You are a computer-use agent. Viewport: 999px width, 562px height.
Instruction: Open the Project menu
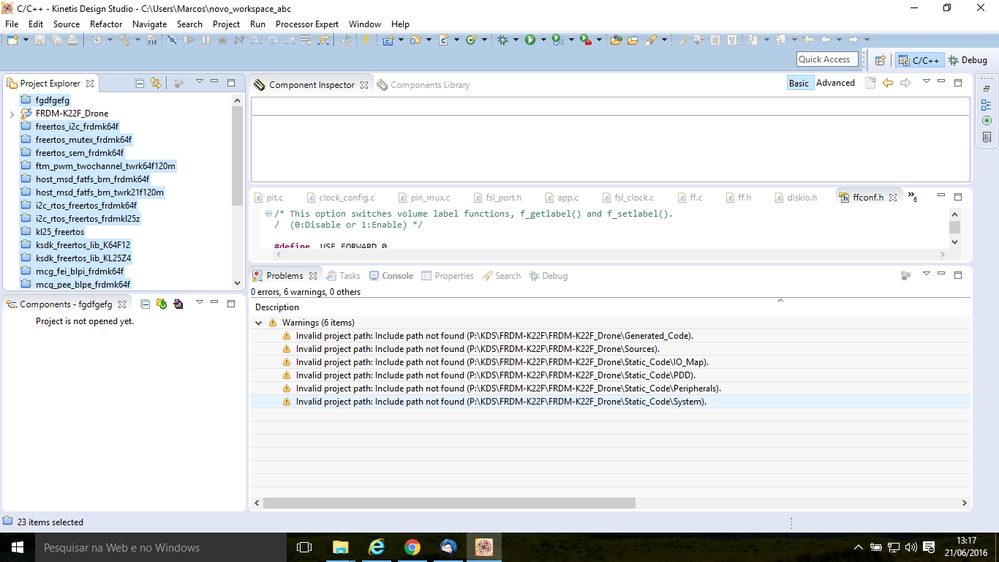tap(226, 24)
